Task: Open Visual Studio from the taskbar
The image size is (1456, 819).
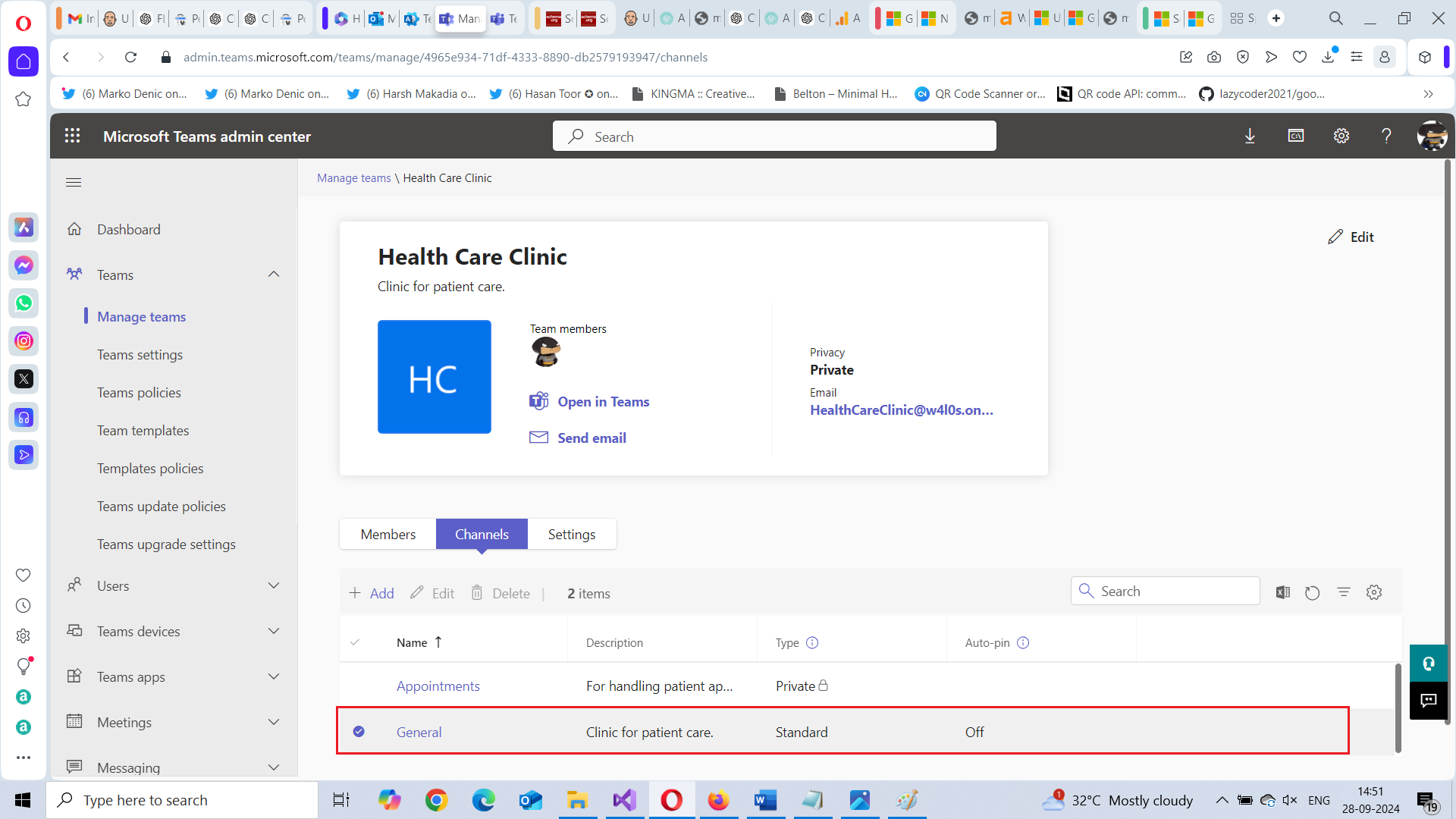Action: click(625, 800)
